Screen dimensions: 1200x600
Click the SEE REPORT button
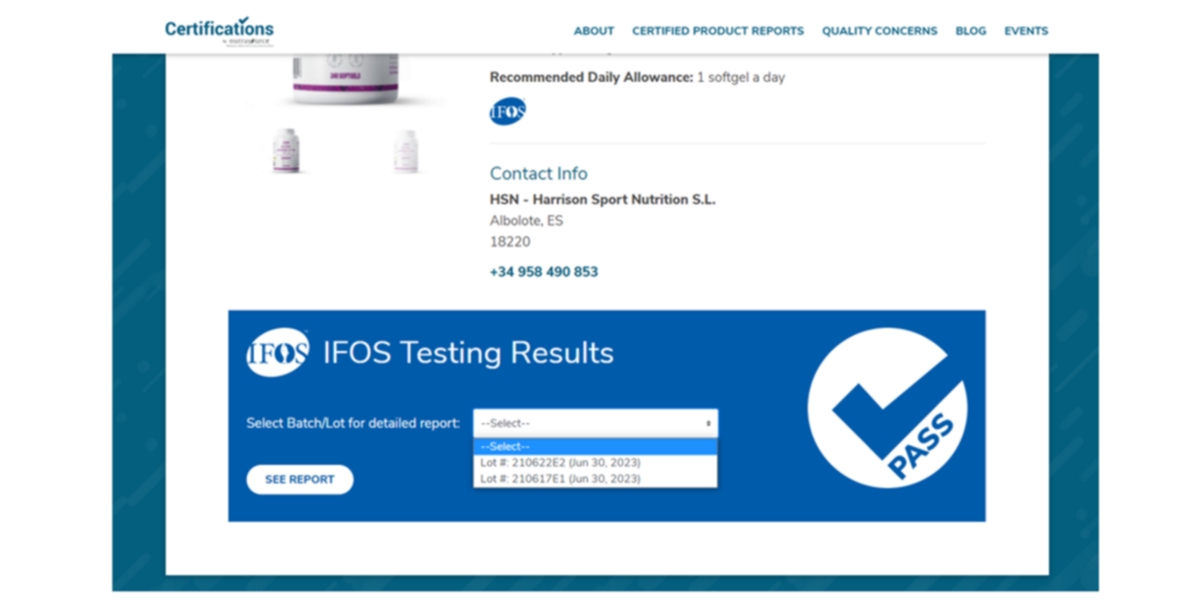click(299, 479)
